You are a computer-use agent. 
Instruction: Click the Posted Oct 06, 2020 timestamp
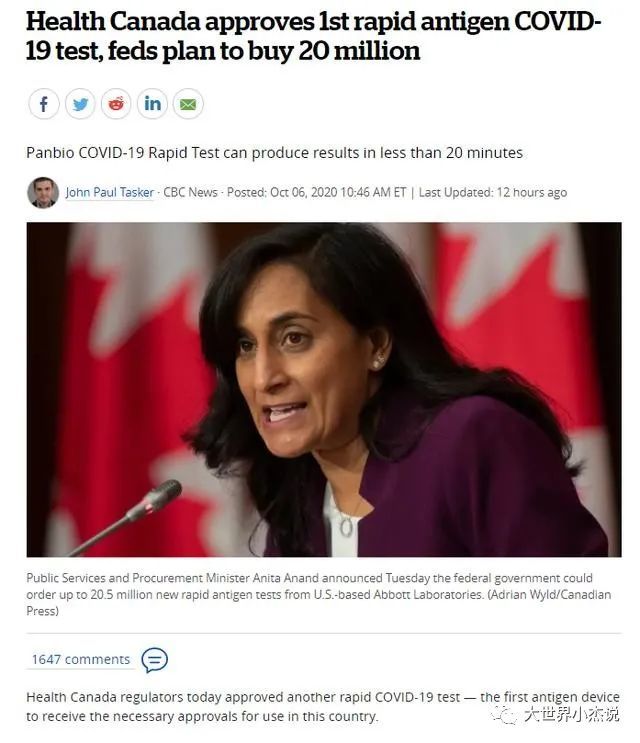(316, 192)
